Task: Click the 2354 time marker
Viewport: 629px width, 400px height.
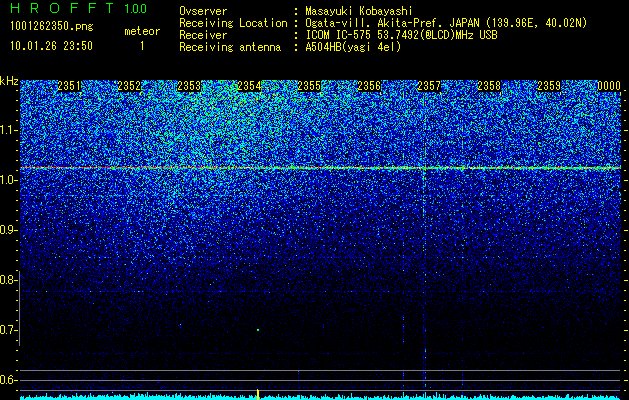Action: (249, 86)
